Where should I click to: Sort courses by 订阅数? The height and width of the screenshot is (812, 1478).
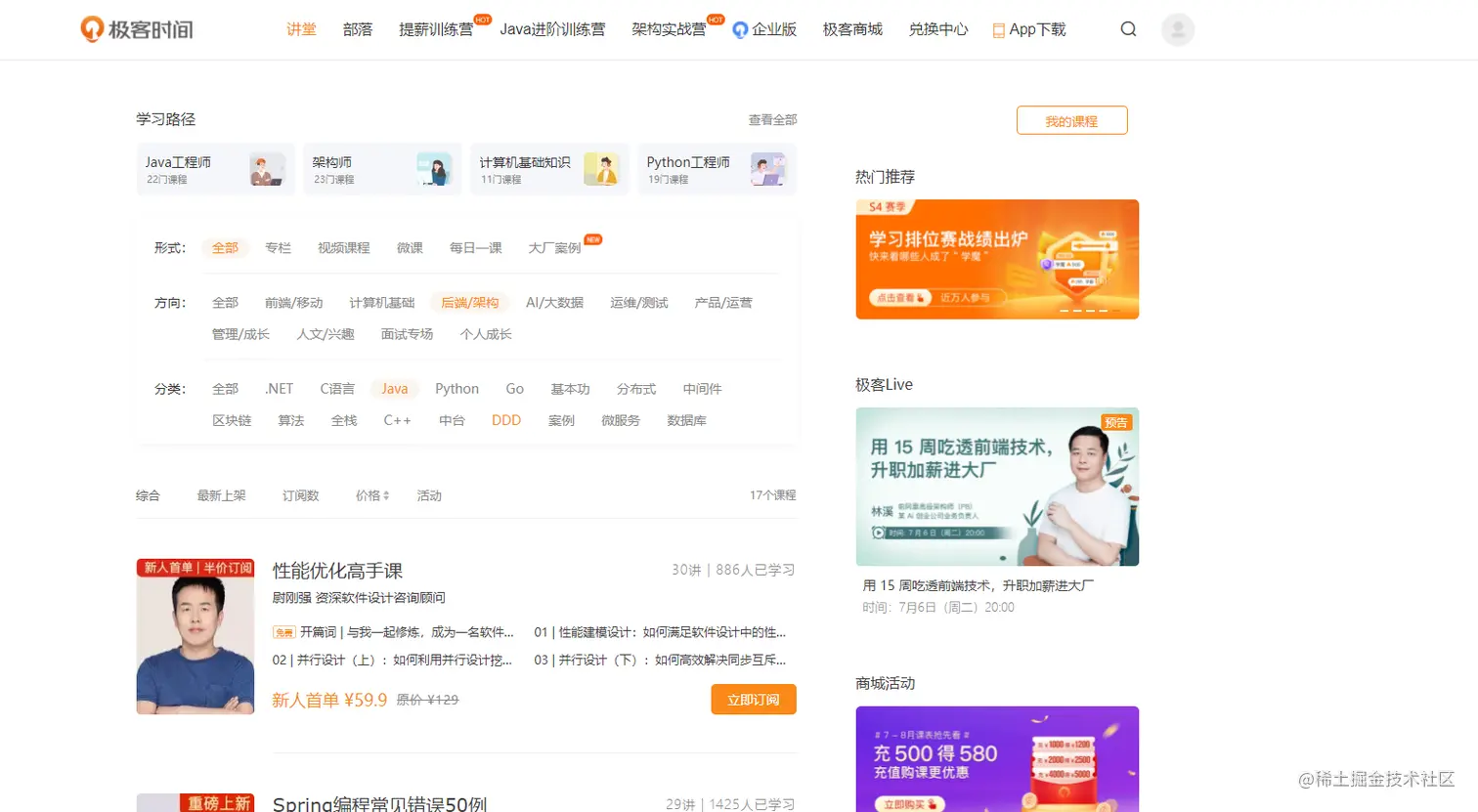[x=301, y=495]
